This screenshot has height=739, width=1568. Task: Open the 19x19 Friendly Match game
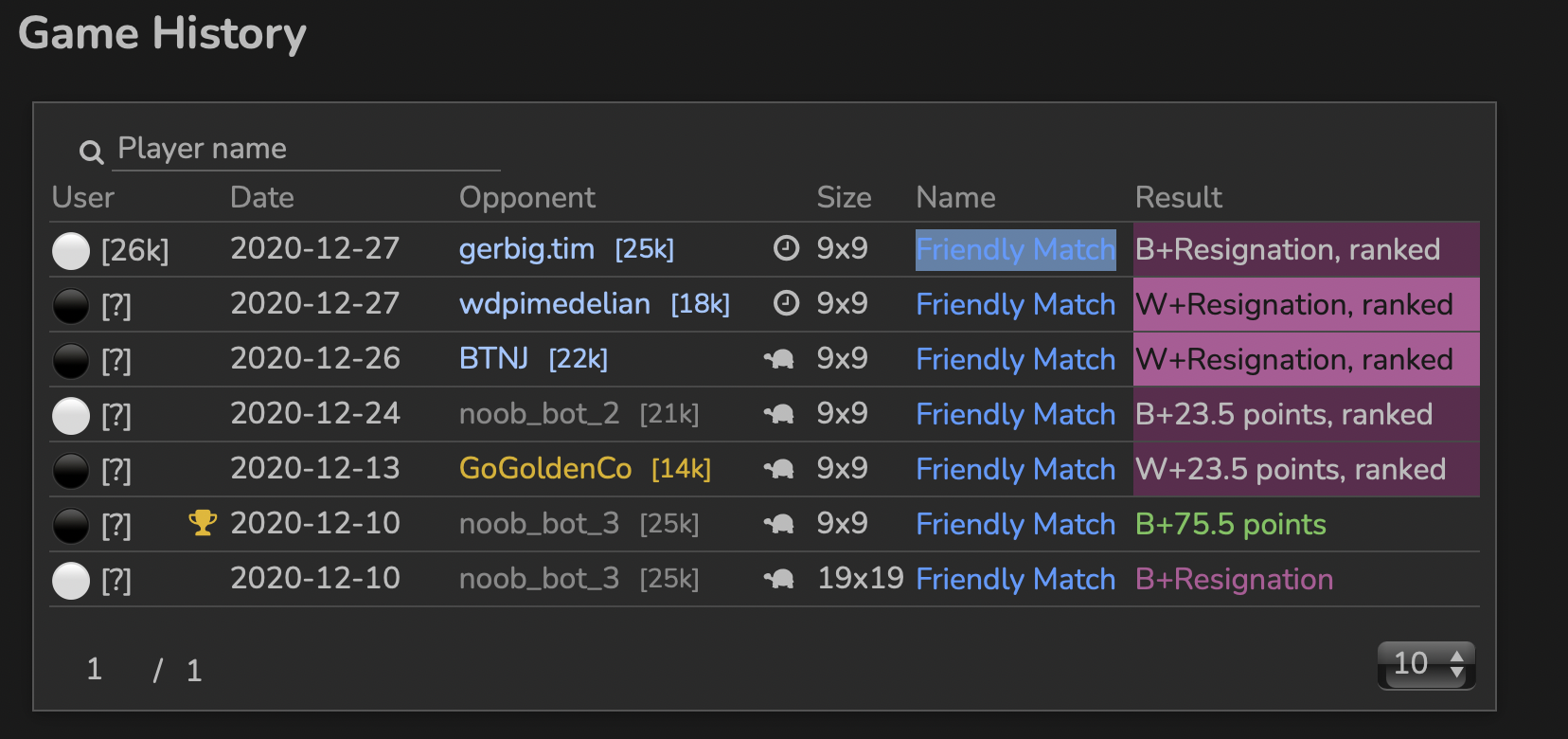click(1016, 579)
